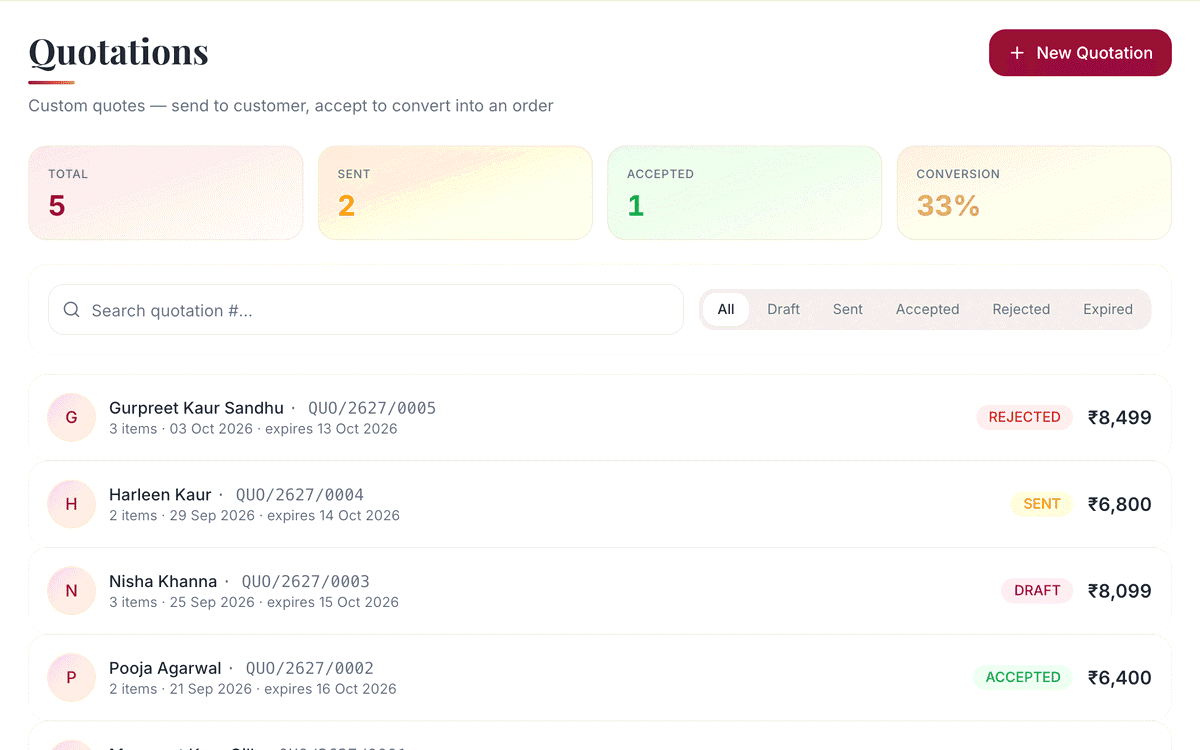Image resolution: width=1200 pixels, height=750 pixels.
Task: Click the expires 13 Oct 2026 details line
Action: click(253, 429)
